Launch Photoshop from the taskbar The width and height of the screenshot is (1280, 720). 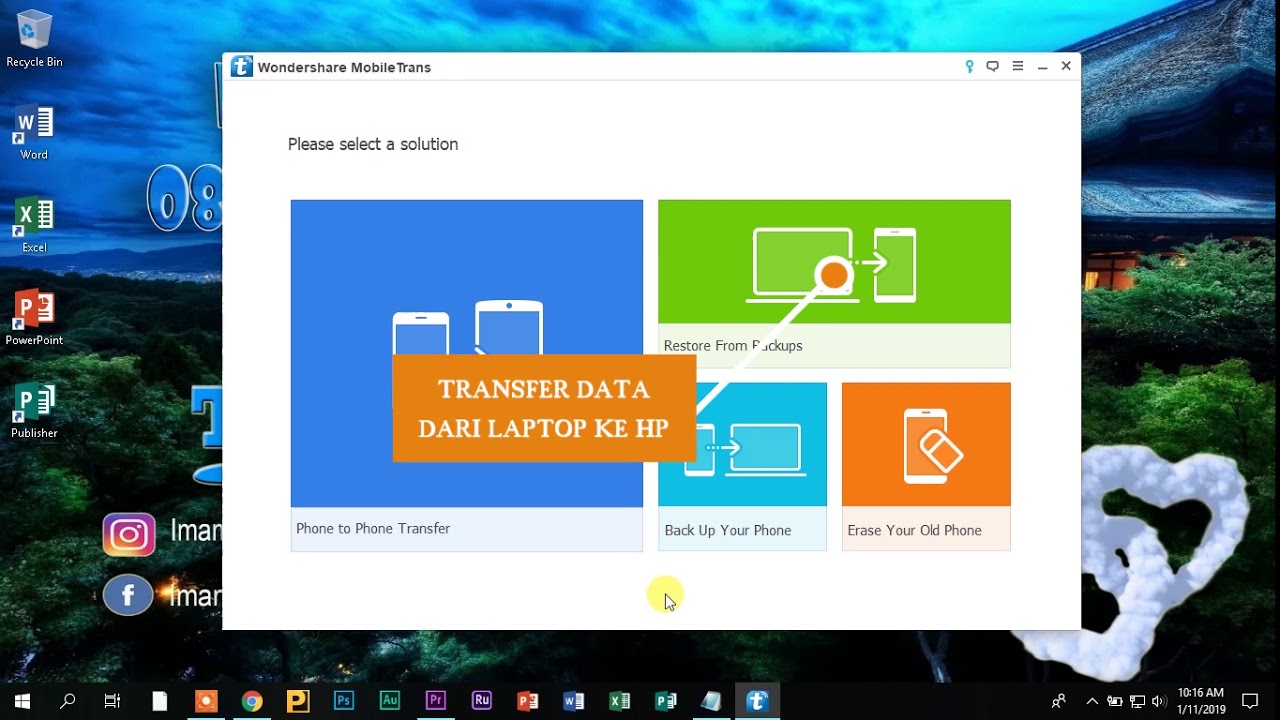(x=344, y=701)
